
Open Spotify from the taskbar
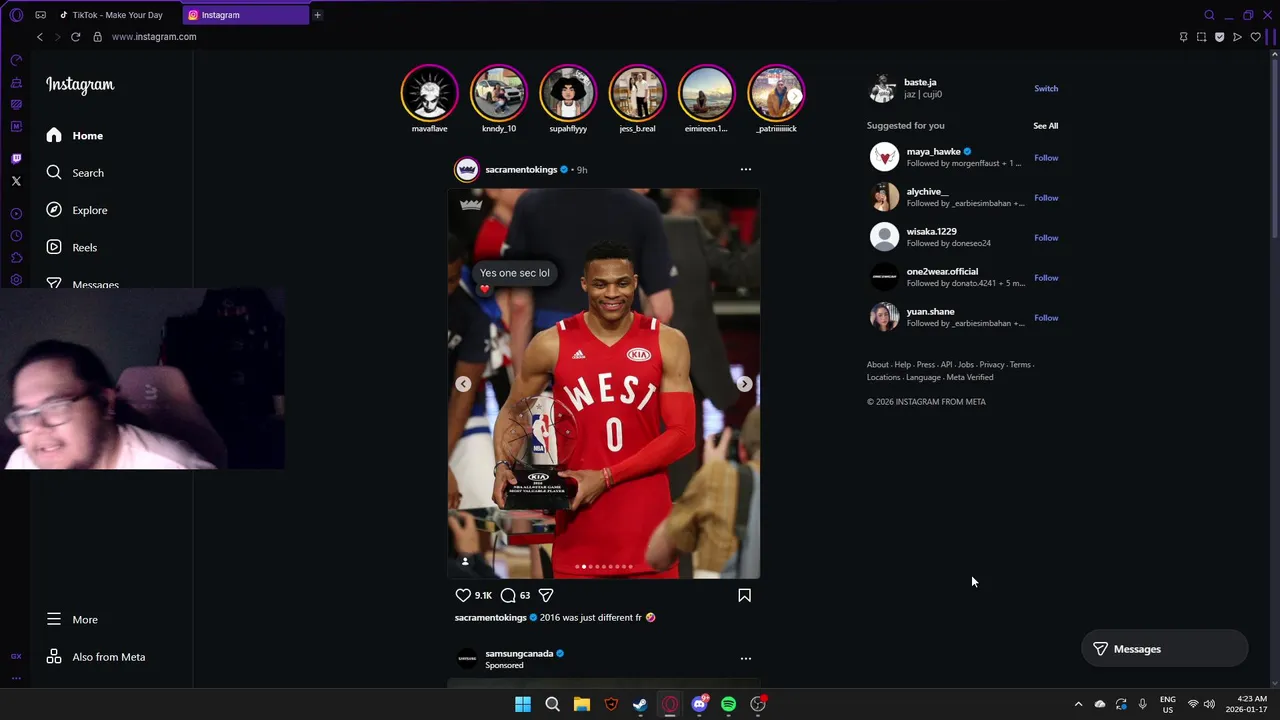[x=728, y=704]
